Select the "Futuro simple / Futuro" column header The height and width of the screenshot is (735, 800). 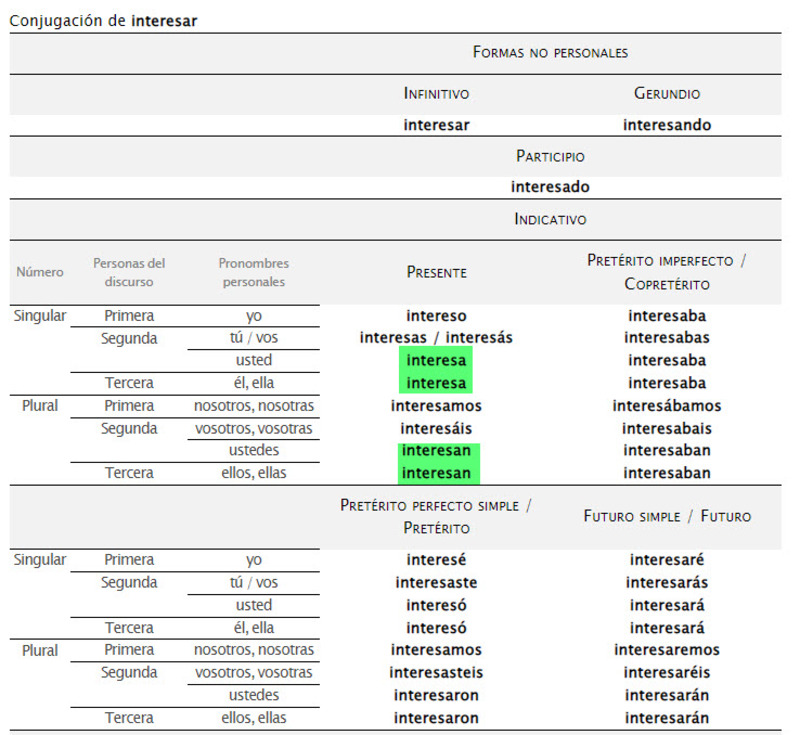(x=667, y=516)
